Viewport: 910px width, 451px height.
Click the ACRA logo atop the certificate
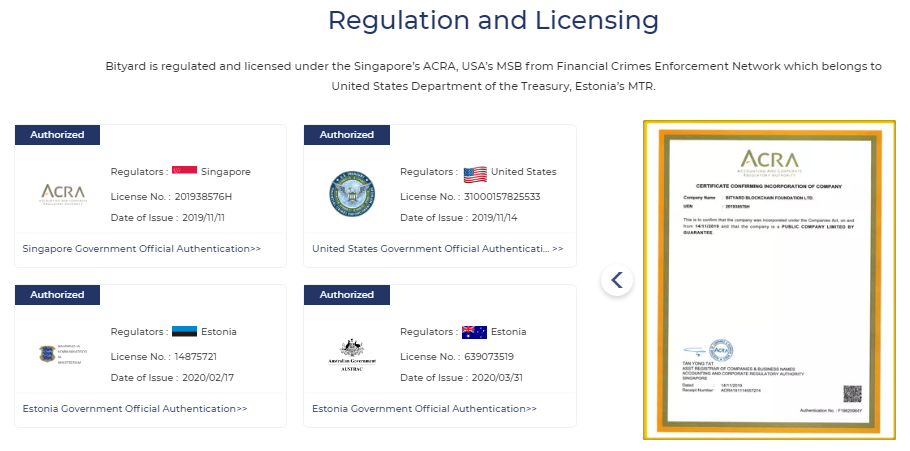click(x=769, y=163)
